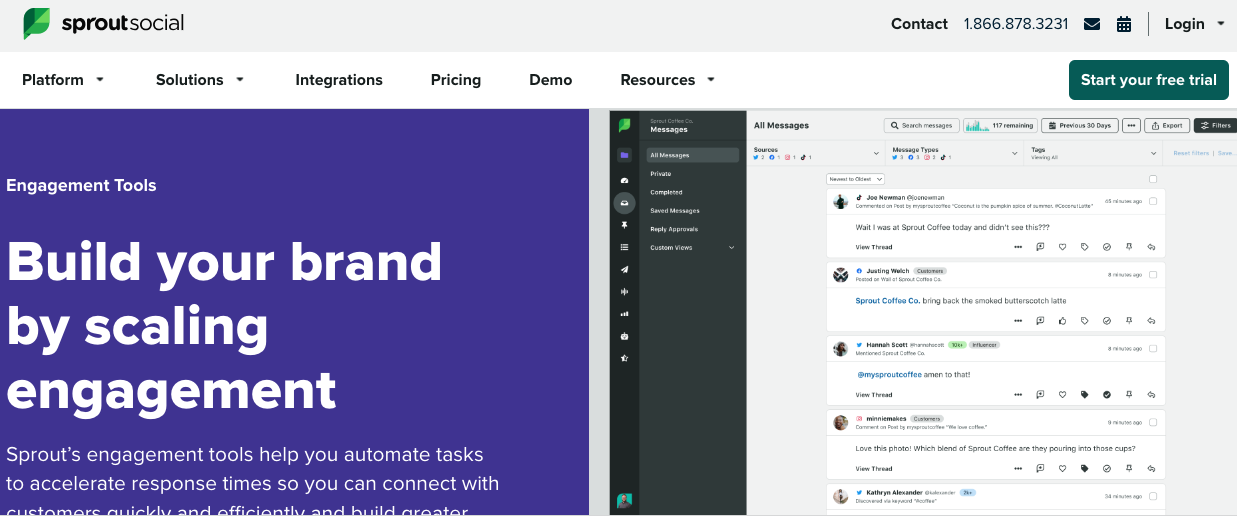
Task: Click the star icon in dark sidebar
Action: [624, 357]
